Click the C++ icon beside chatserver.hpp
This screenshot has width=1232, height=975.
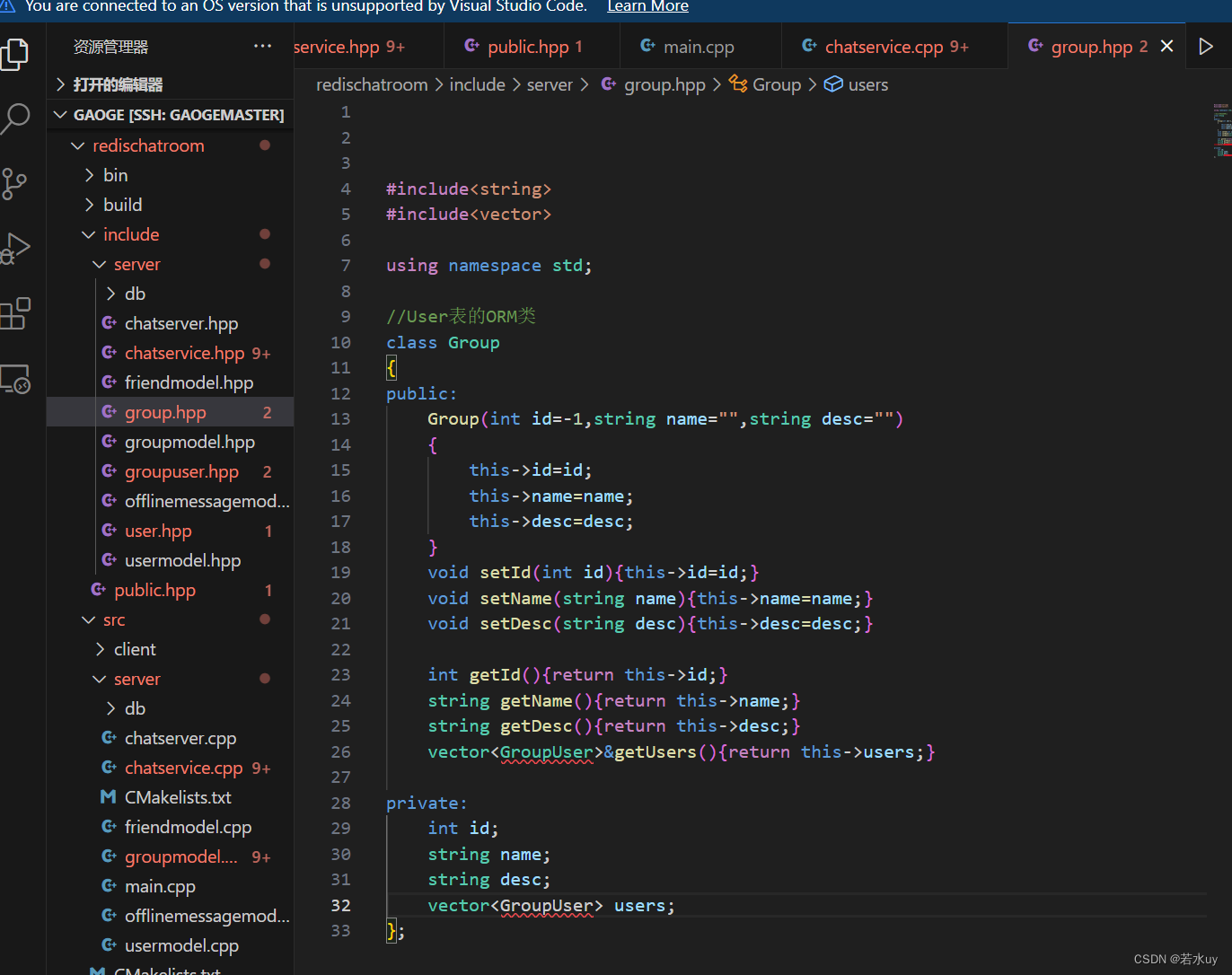click(110, 323)
